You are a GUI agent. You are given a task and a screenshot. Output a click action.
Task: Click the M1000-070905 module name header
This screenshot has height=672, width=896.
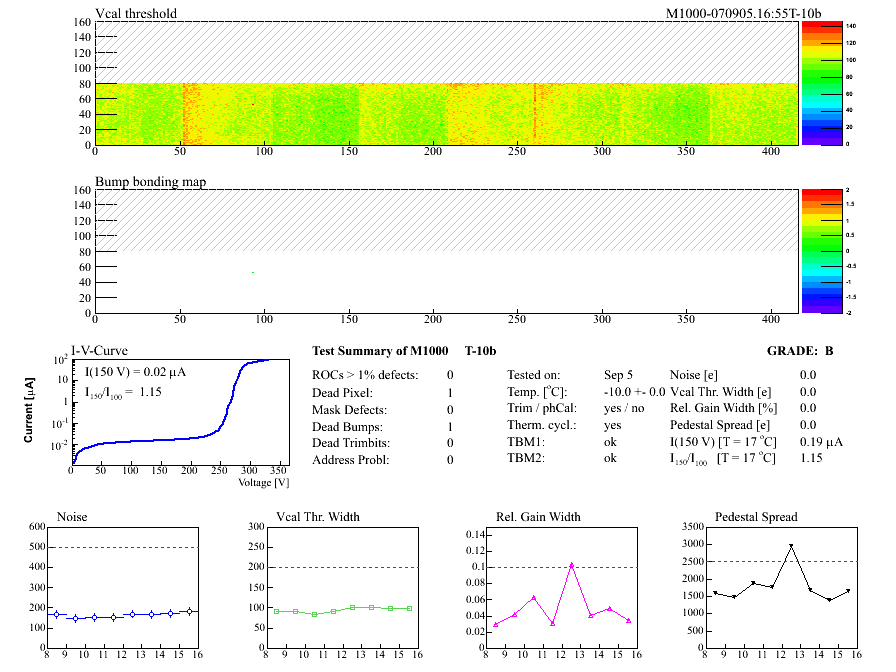click(743, 13)
